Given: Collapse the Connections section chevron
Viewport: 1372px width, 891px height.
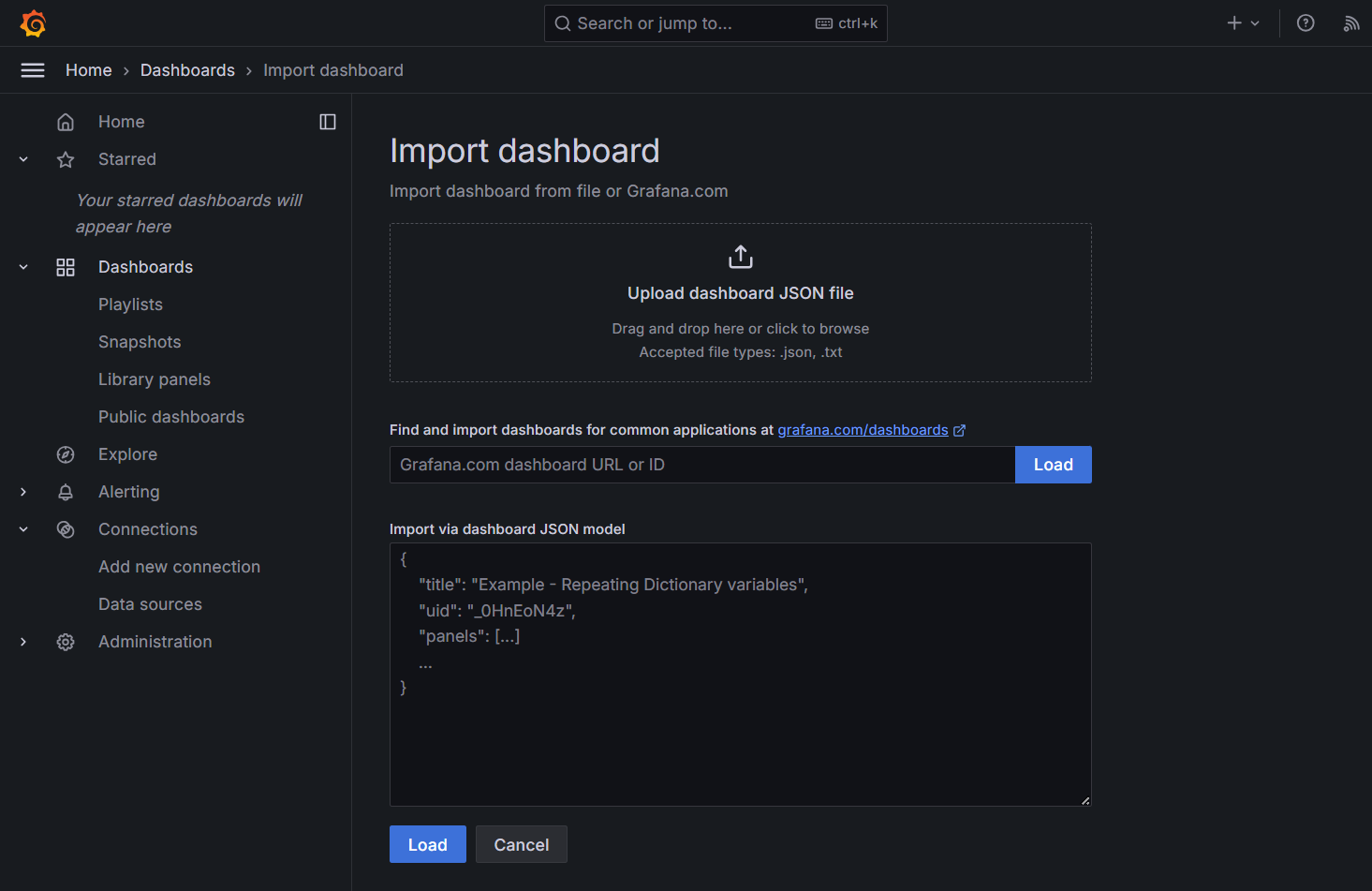Looking at the screenshot, I should [23, 529].
